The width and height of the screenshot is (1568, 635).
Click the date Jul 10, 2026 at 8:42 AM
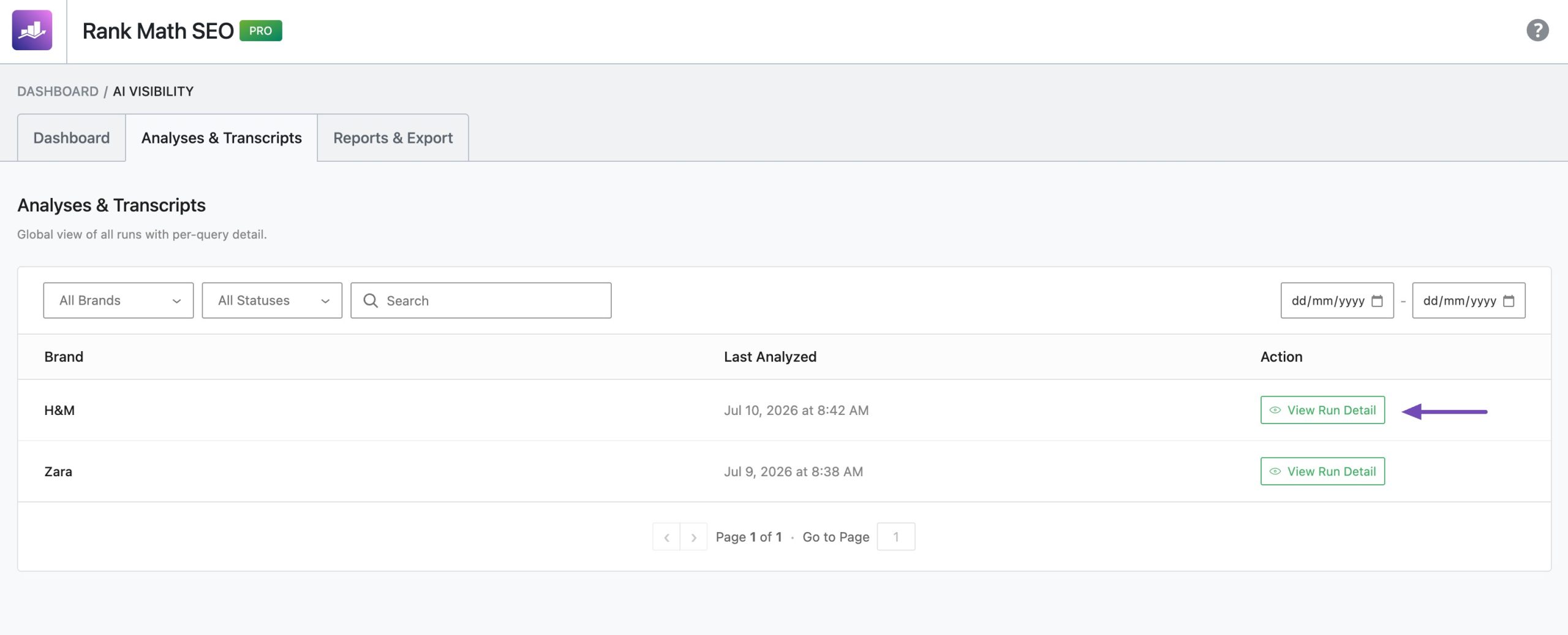tap(796, 410)
